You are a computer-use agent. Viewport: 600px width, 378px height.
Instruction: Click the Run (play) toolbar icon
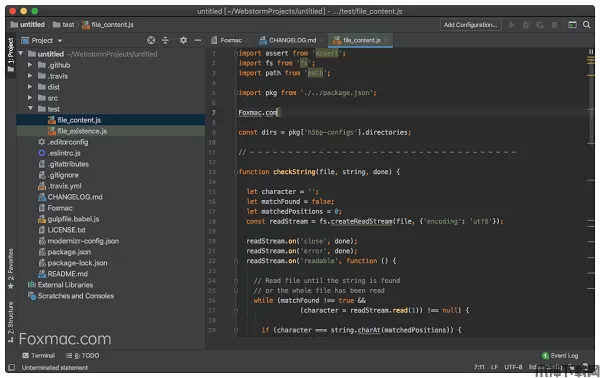(512, 25)
